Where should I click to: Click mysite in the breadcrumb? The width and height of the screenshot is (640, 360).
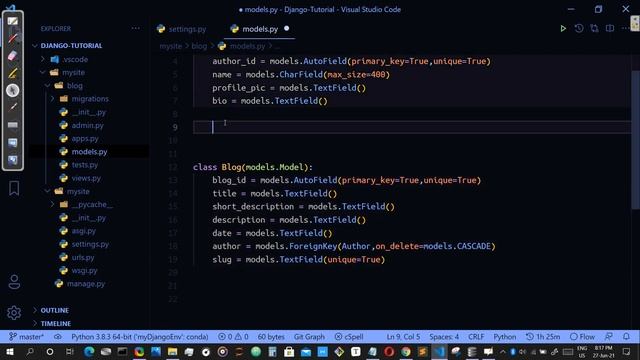click(x=171, y=46)
